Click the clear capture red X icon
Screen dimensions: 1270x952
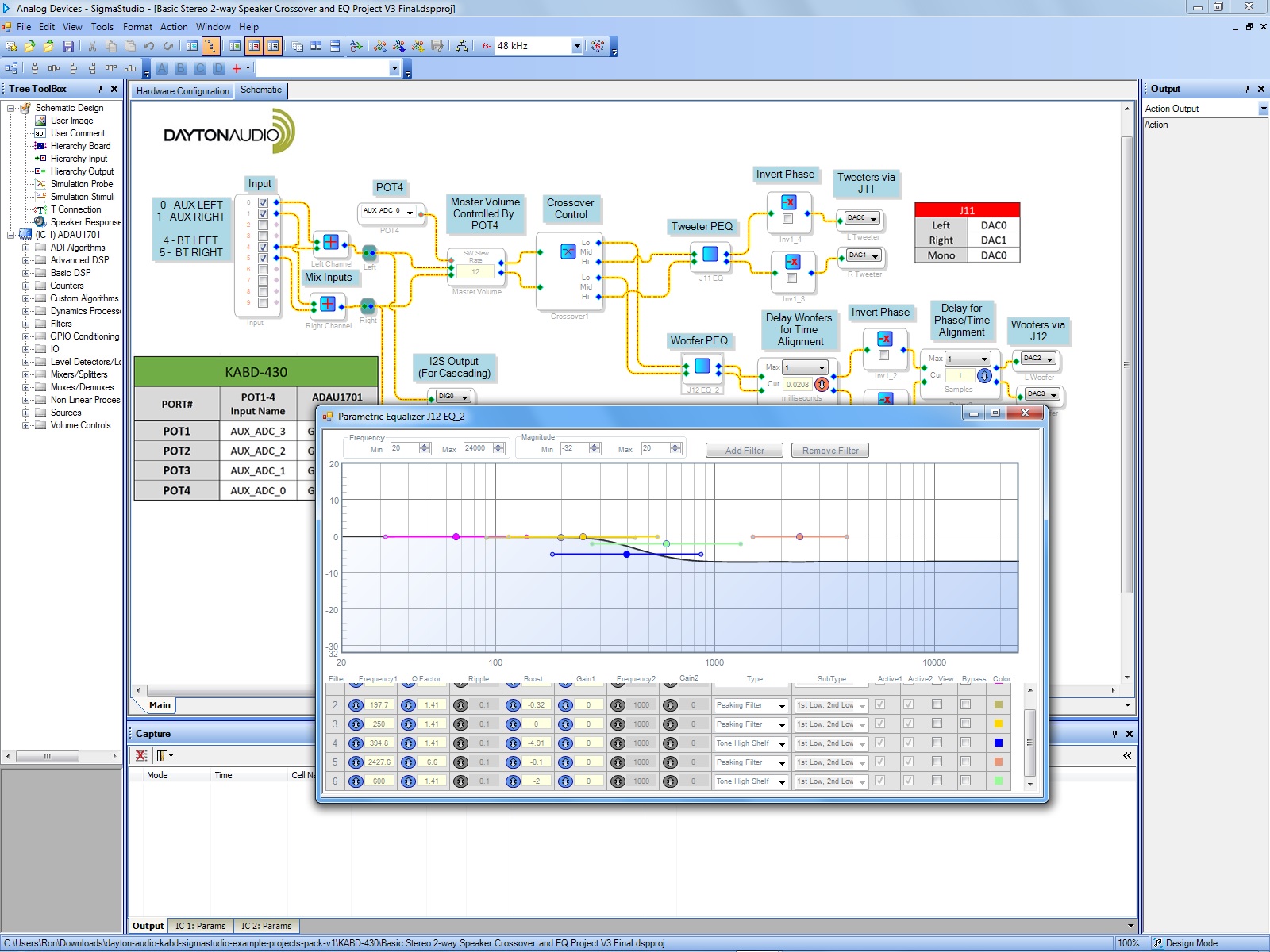tap(141, 755)
